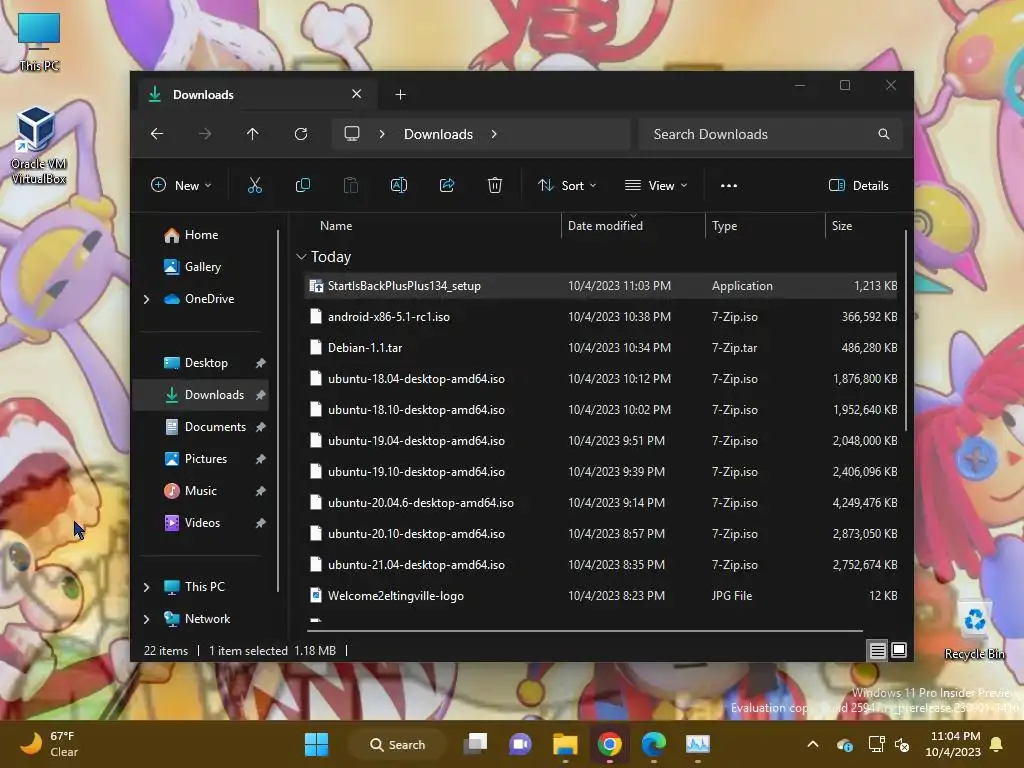This screenshot has height=768, width=1024.
Task: Select android-x86-5.1-rc1.iso file
Action: click(600, 317)
